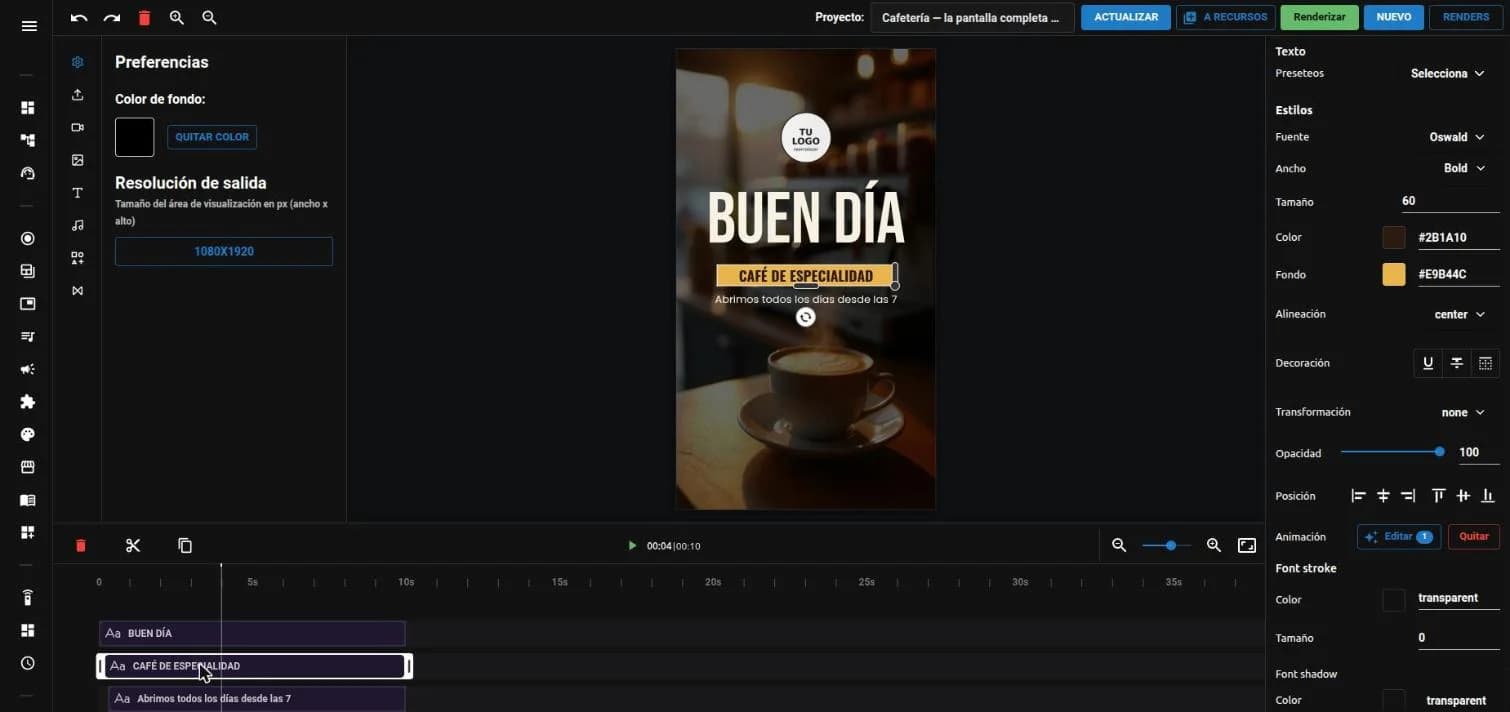The height and width of the screenshot is (712, 1510).
Task: Open the shapes/elements add tool
Action: [78, 258]
